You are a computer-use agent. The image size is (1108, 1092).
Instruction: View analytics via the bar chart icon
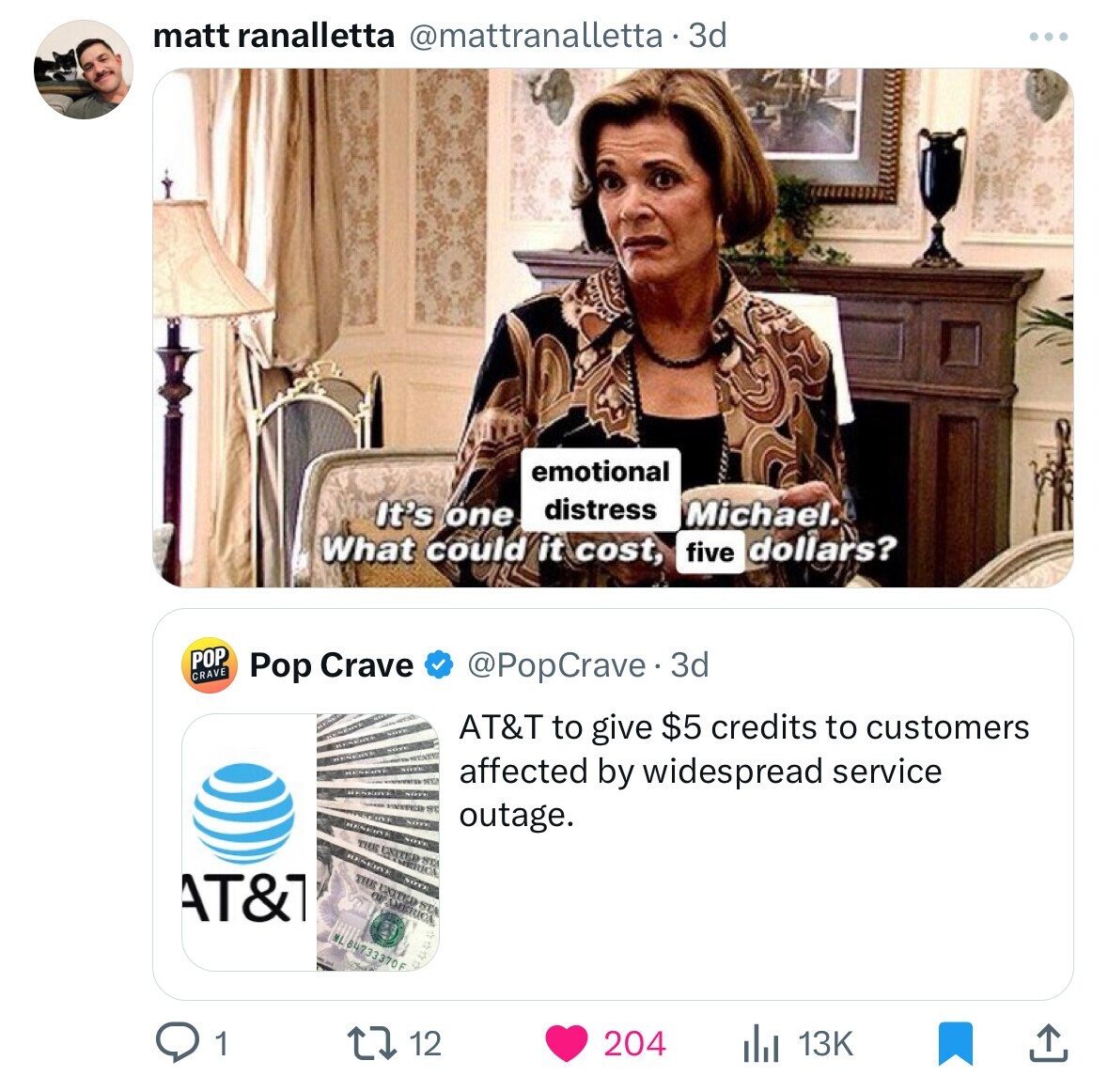click(761, 1044)
